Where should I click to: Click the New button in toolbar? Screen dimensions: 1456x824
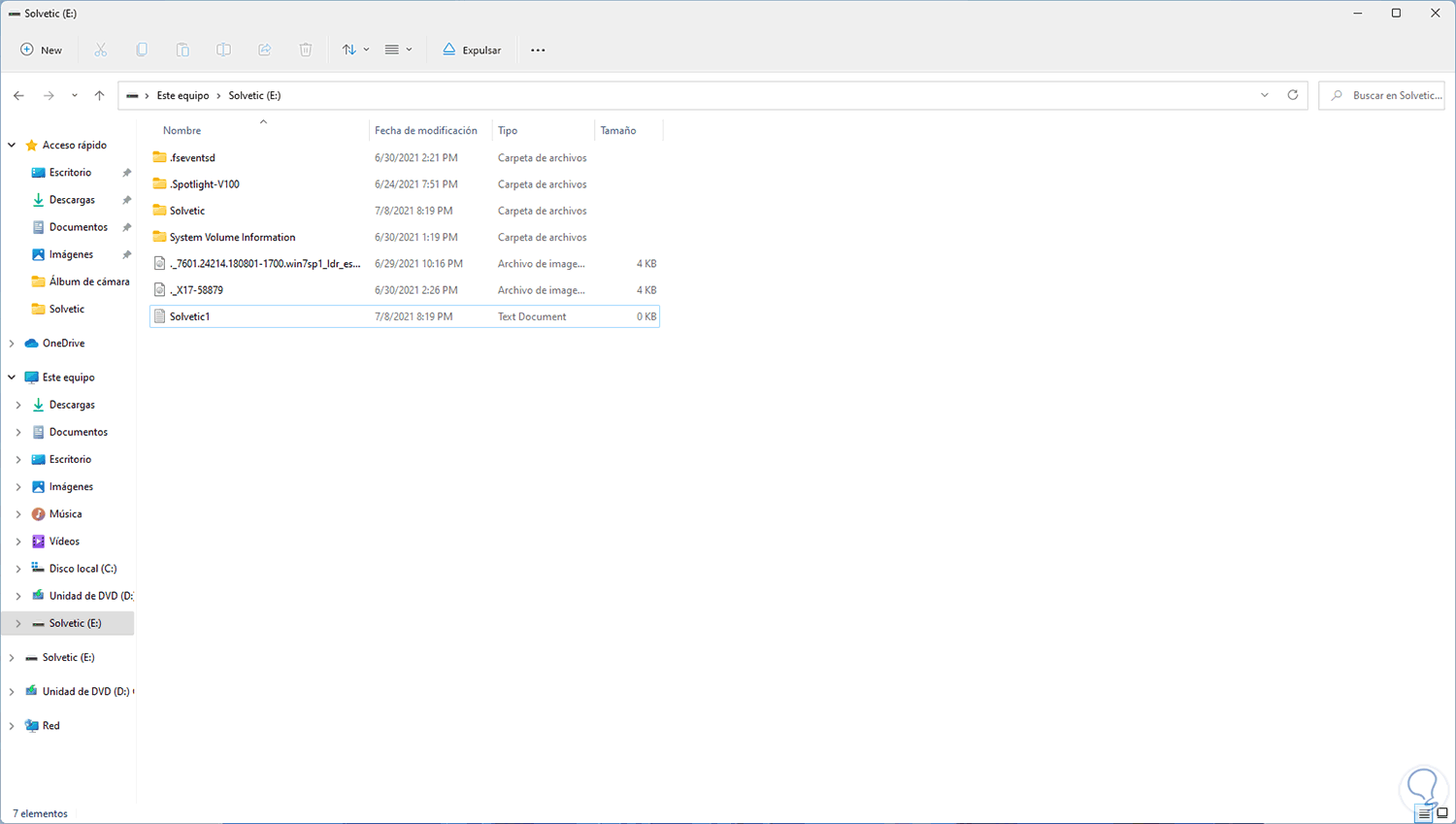tap(41, 49)
